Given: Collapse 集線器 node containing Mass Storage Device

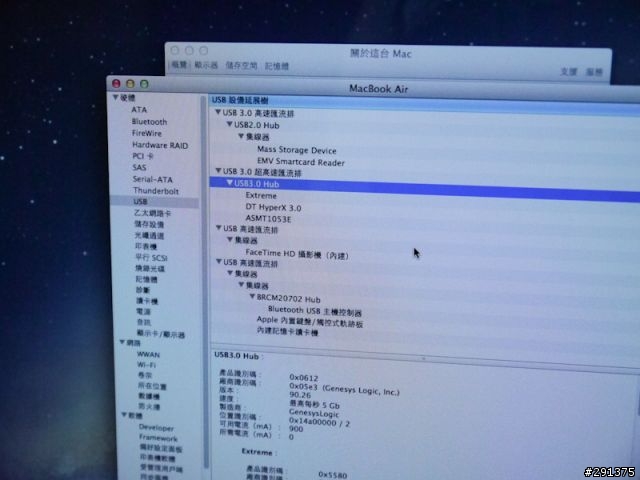Looking at the screenshot, I should (x=241, y=136).
